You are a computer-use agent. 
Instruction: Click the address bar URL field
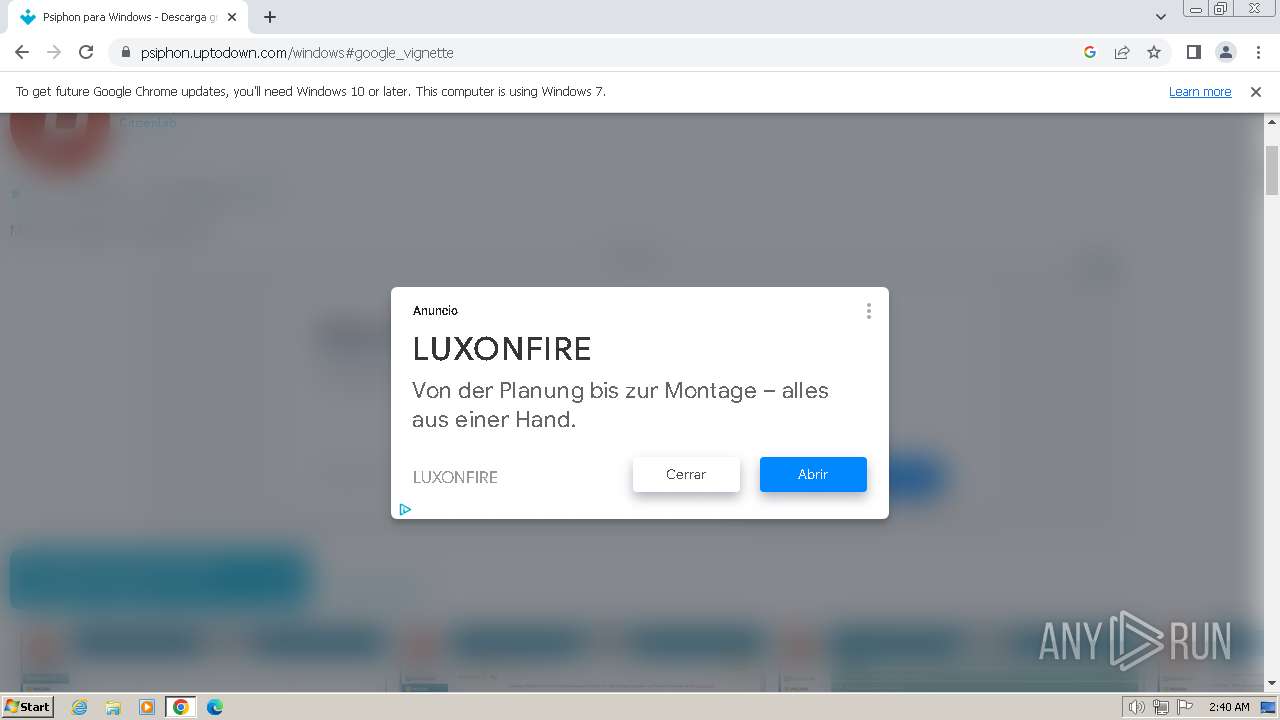(x=600, y=52)
